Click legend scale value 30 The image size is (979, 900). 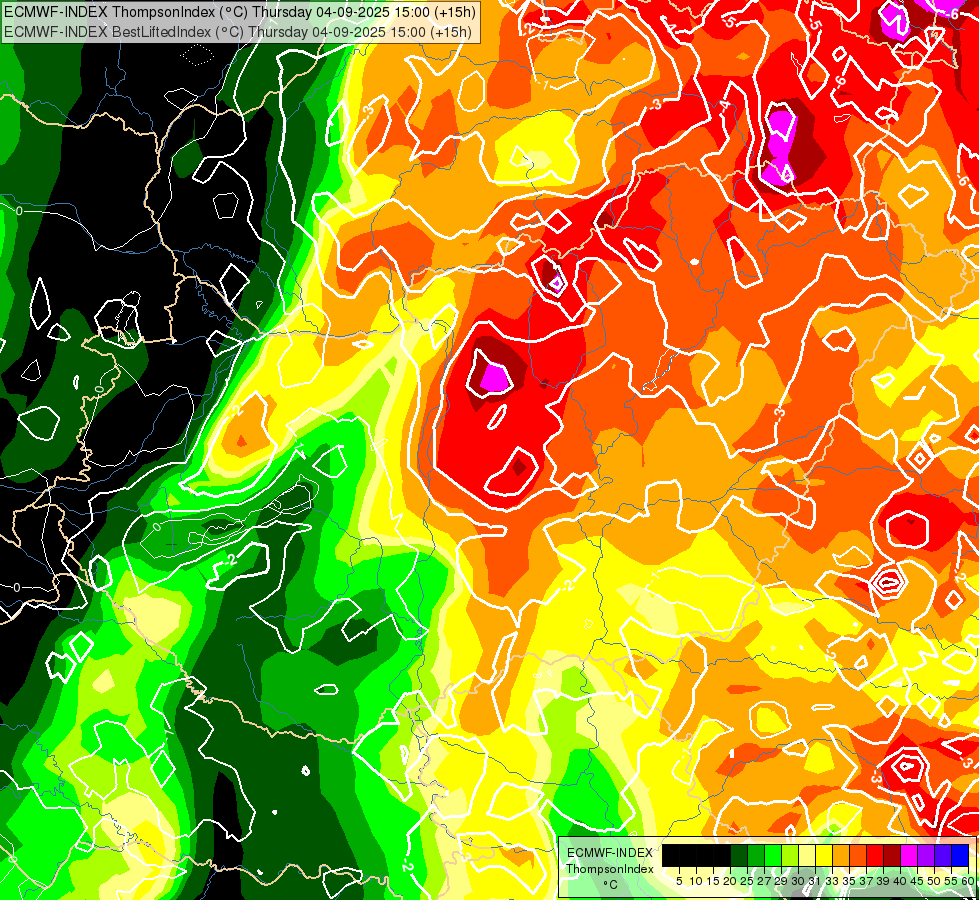tap(798, 881)
